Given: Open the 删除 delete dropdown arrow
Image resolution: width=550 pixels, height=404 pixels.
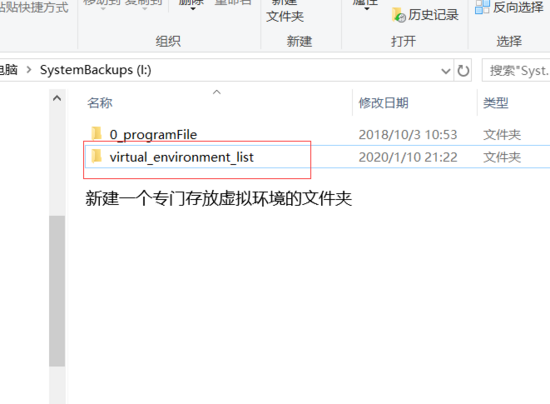Looking at the screenshot, I should tap(193, 8).
